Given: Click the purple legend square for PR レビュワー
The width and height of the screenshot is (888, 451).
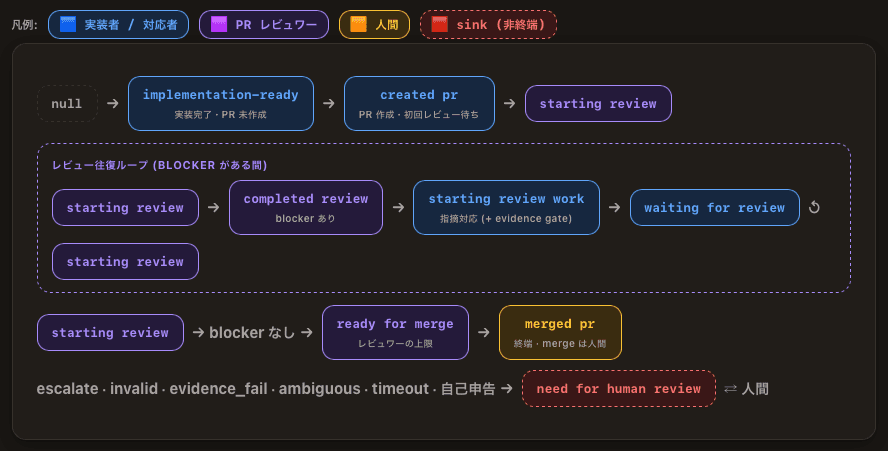Looking at the screenshot, I should click(219, 24).
